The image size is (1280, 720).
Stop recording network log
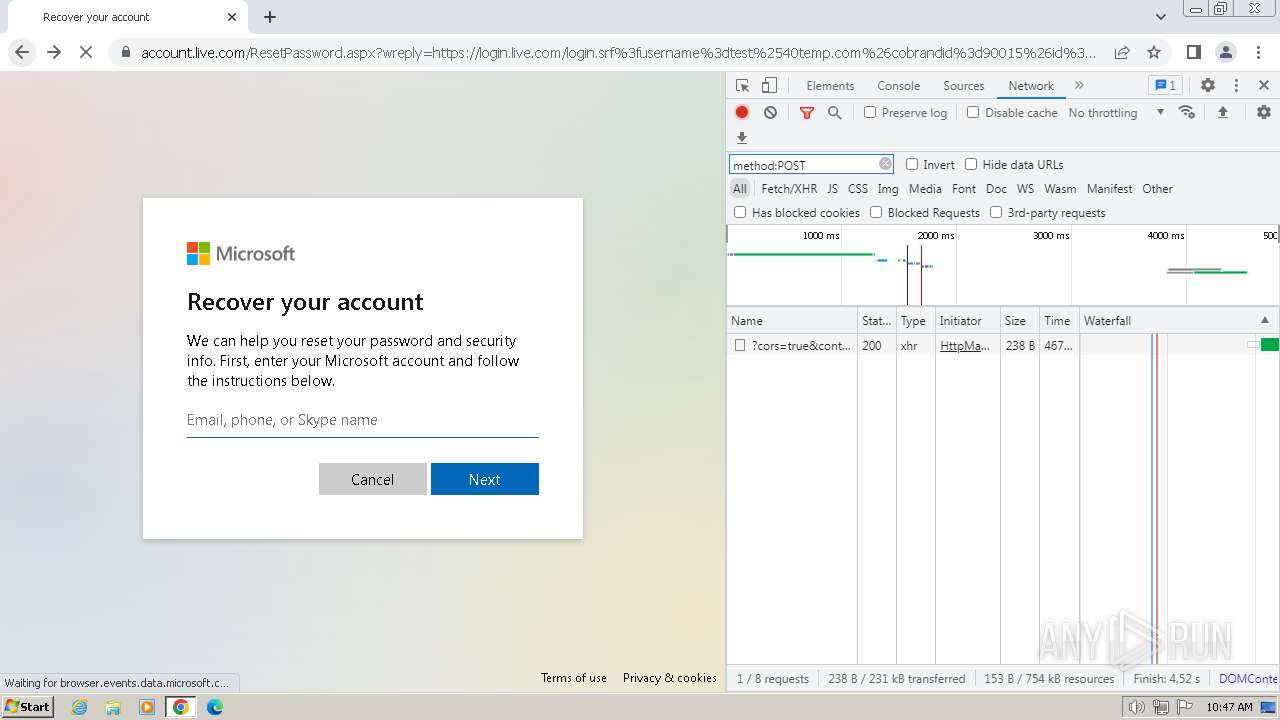point(742,113)
